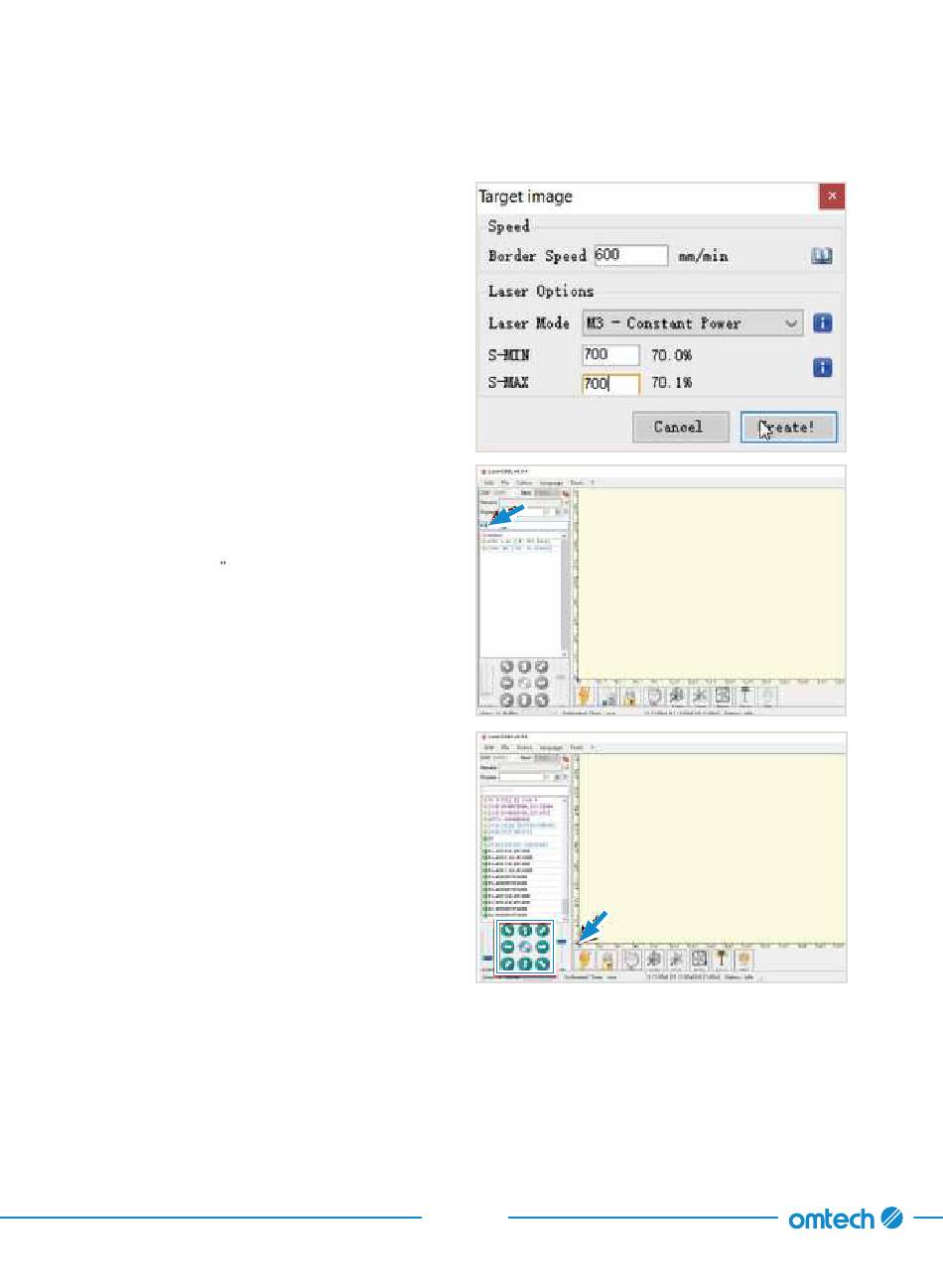Click the jog down arrow in bottom window
The width and height of the screenshot is (943, 1288).
[x=525, y=964]
